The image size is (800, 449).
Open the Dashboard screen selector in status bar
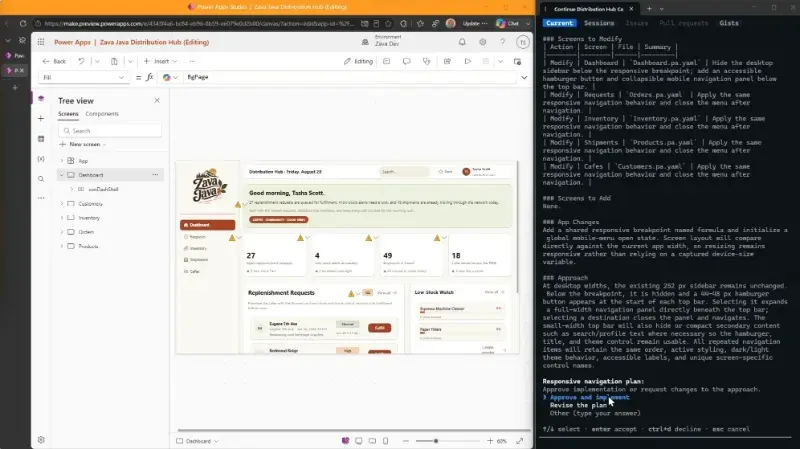(197, 441)
